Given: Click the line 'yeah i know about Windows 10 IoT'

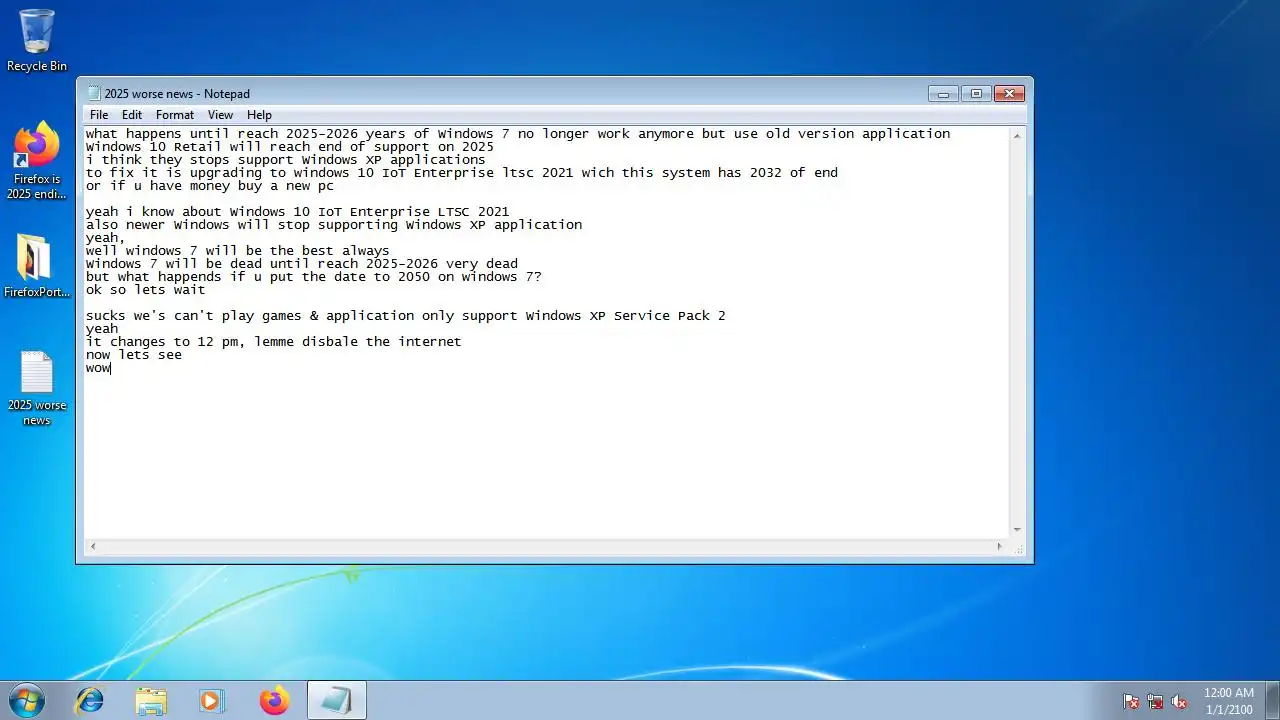Looking at the screenshot, I should point(298,212).
